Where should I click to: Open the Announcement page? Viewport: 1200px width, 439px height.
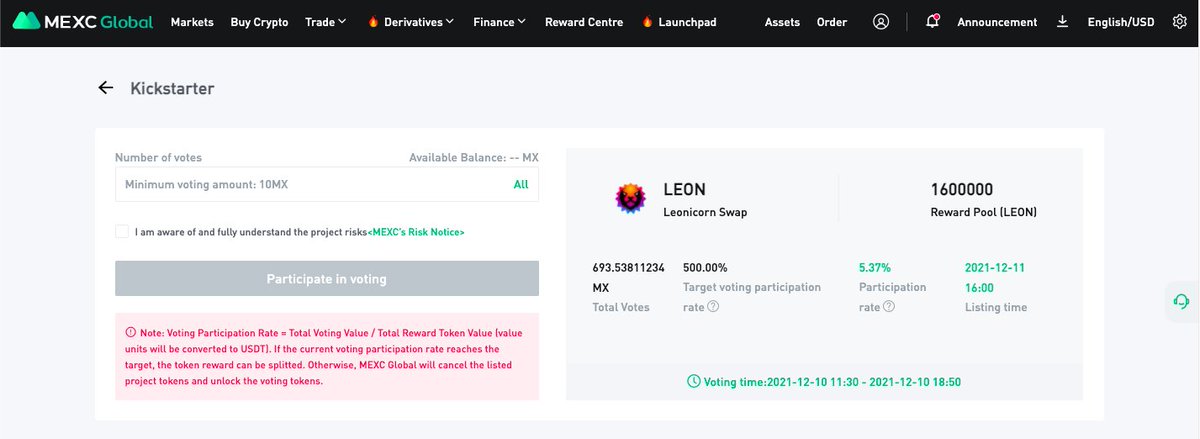997,22
